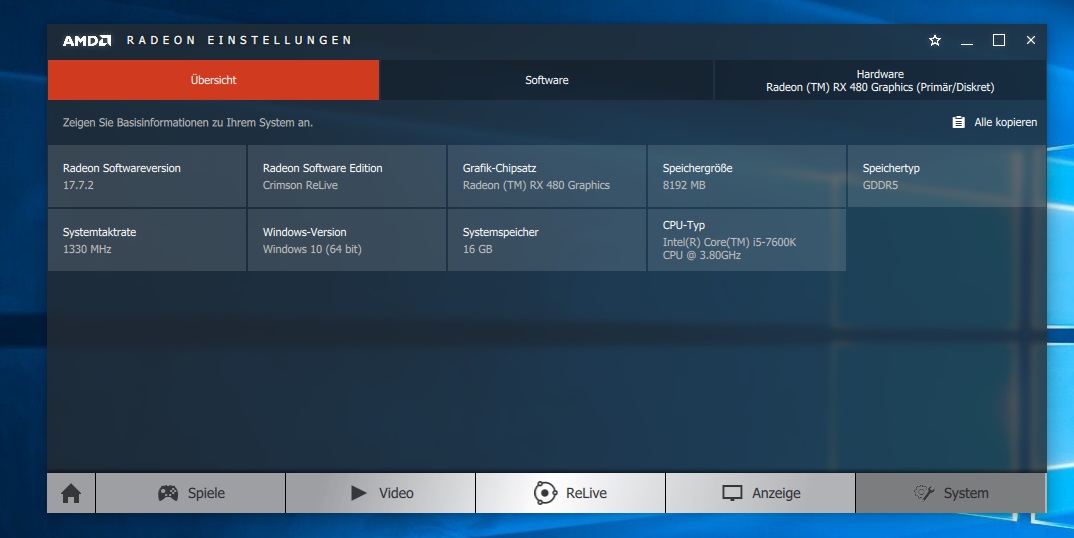Close the Radeon Einstellungen window

pyautogui.click(x=1031, y=40)
